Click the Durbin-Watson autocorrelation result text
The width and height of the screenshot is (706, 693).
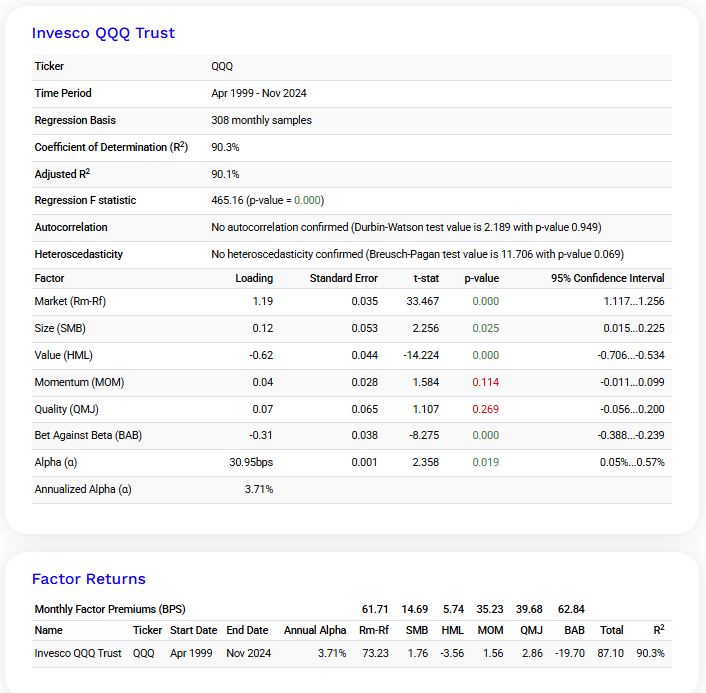click(x=406, y=227)
